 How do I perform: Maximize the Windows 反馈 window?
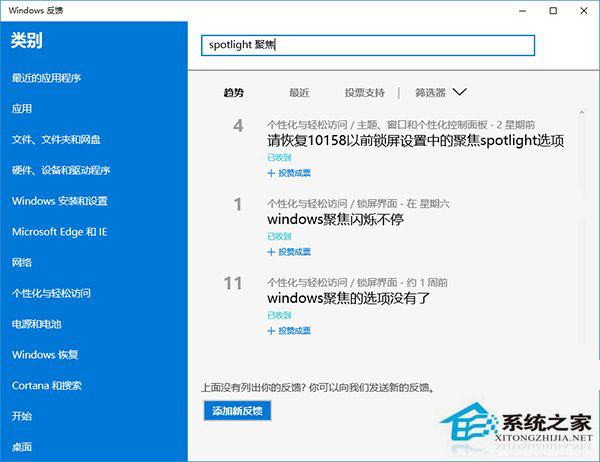coord(553,11)
